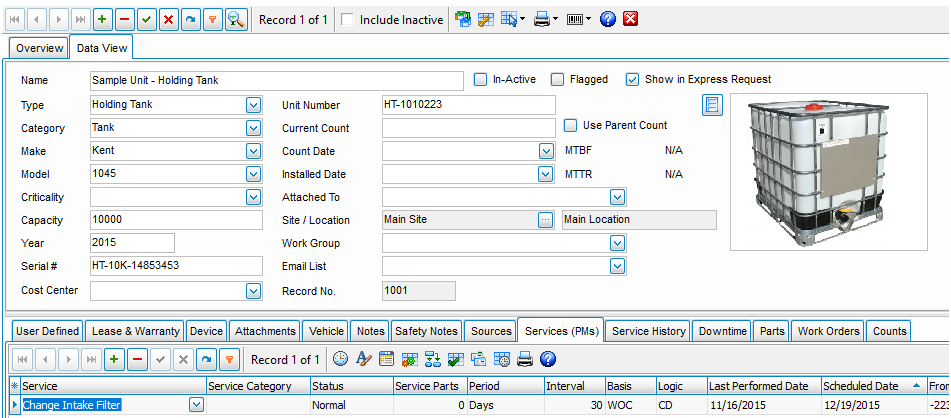Viewport: 951px width, 418px height.
Task: Add a new record with top toolbar plus
Action: click(102, 20)
